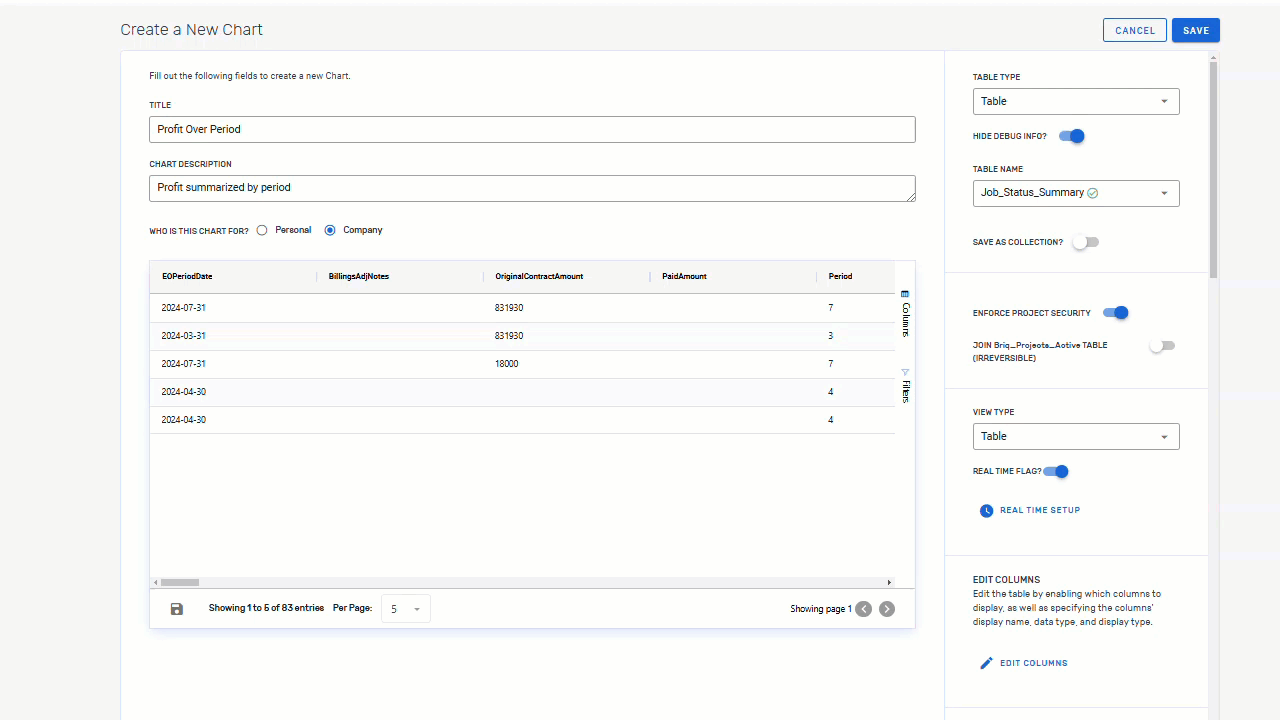
Task: Click the Title input field
Action: [532, 129]
